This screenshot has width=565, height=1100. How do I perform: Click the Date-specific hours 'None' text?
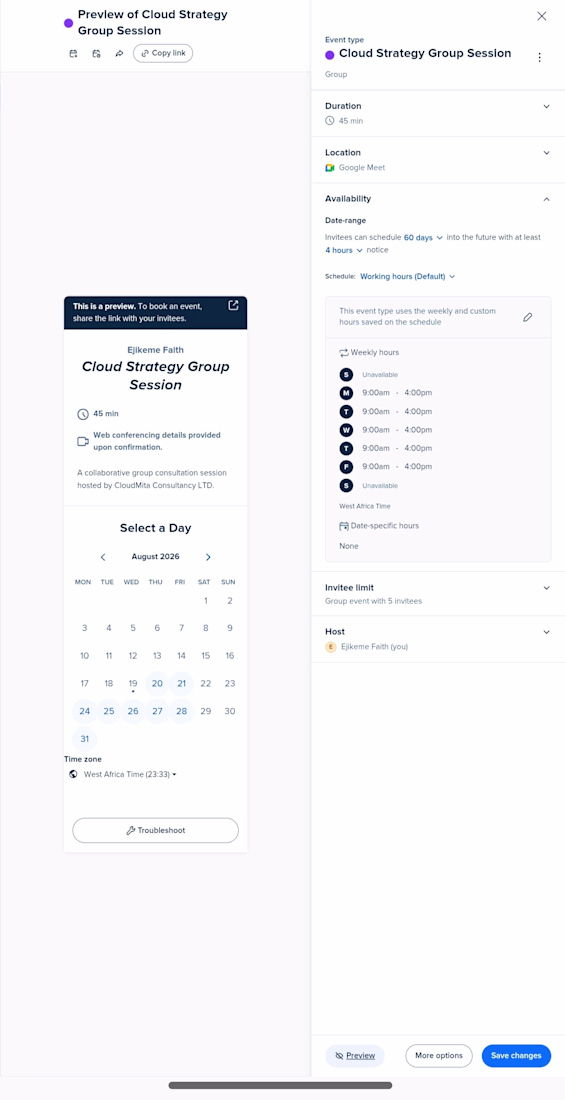point(349,546)
